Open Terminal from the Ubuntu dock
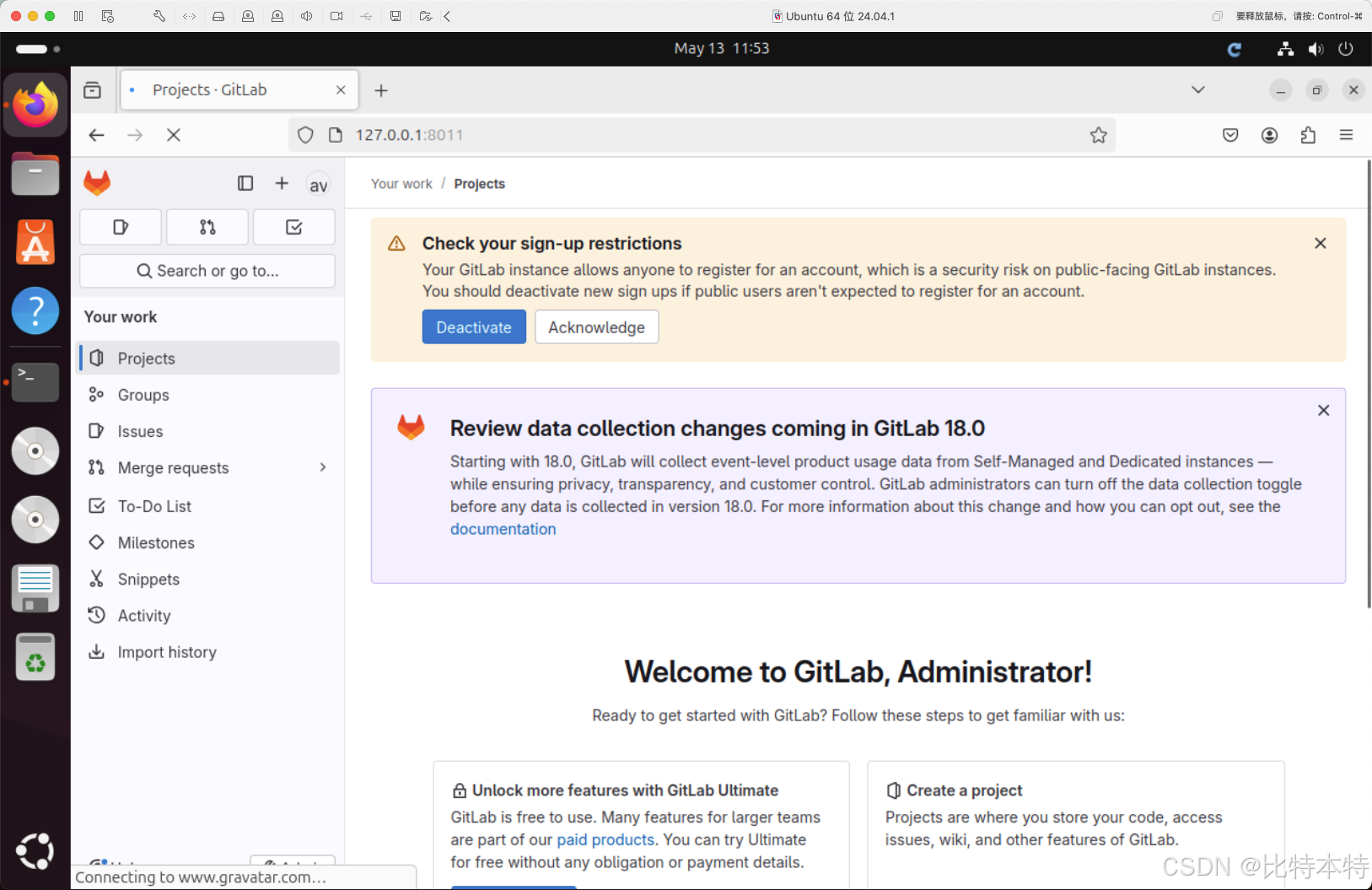The image size is (1372, 890). pyautogui.click(x=35, y=382)
